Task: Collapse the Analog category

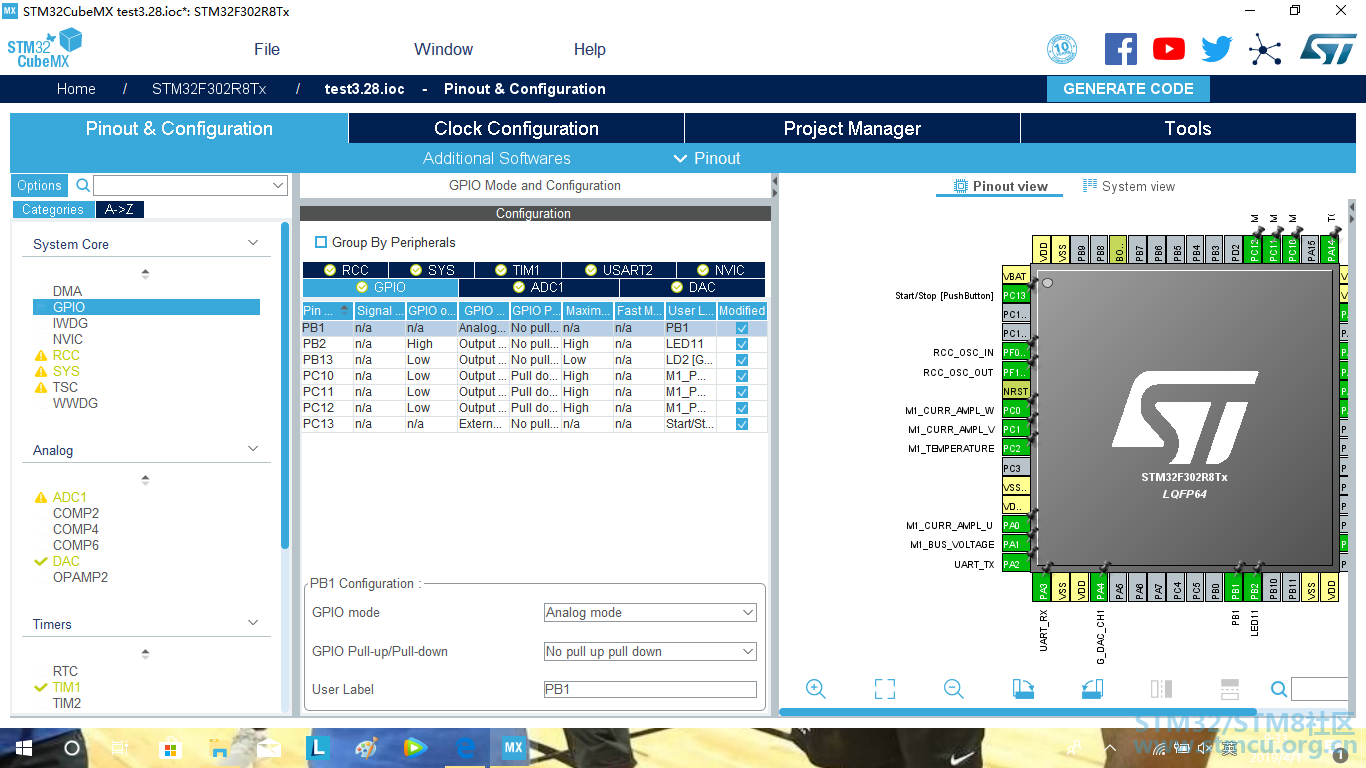Action: tap(253, 449)
